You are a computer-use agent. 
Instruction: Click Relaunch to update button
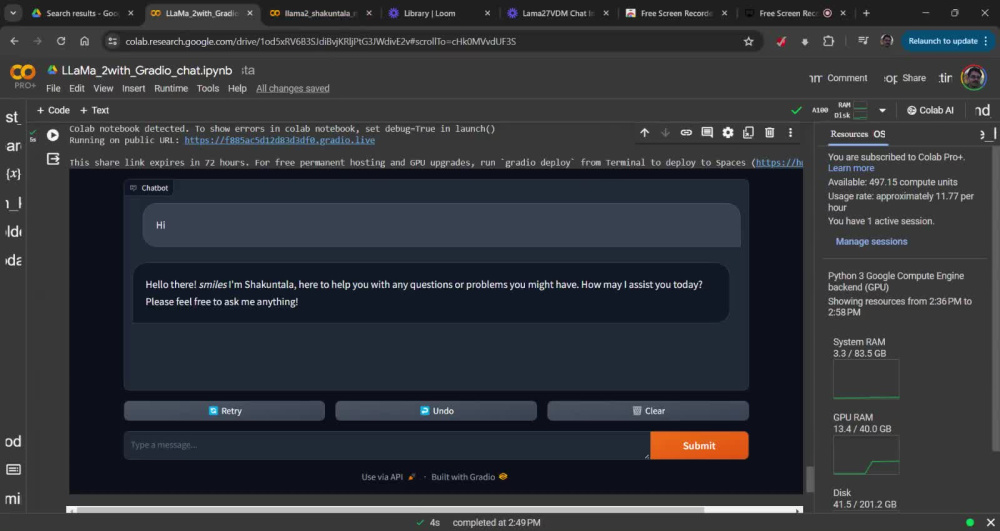click(948, 41)
